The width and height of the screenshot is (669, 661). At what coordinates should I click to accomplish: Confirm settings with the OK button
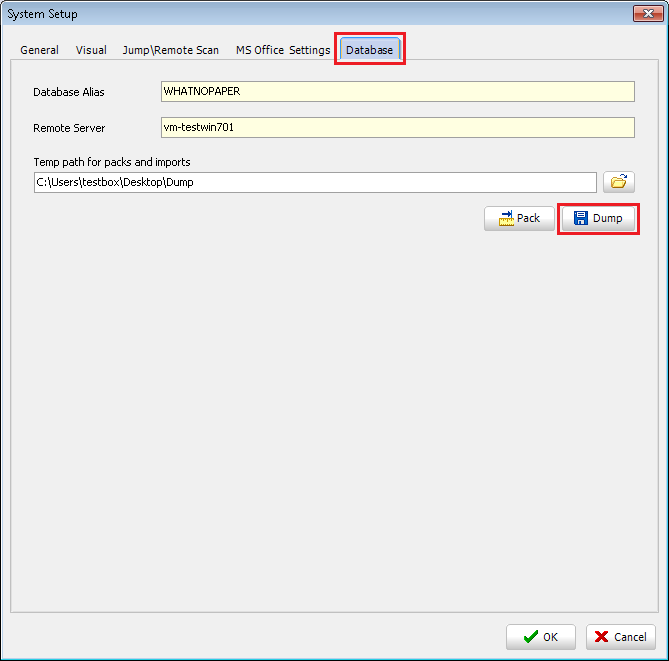tap(541, 637)
